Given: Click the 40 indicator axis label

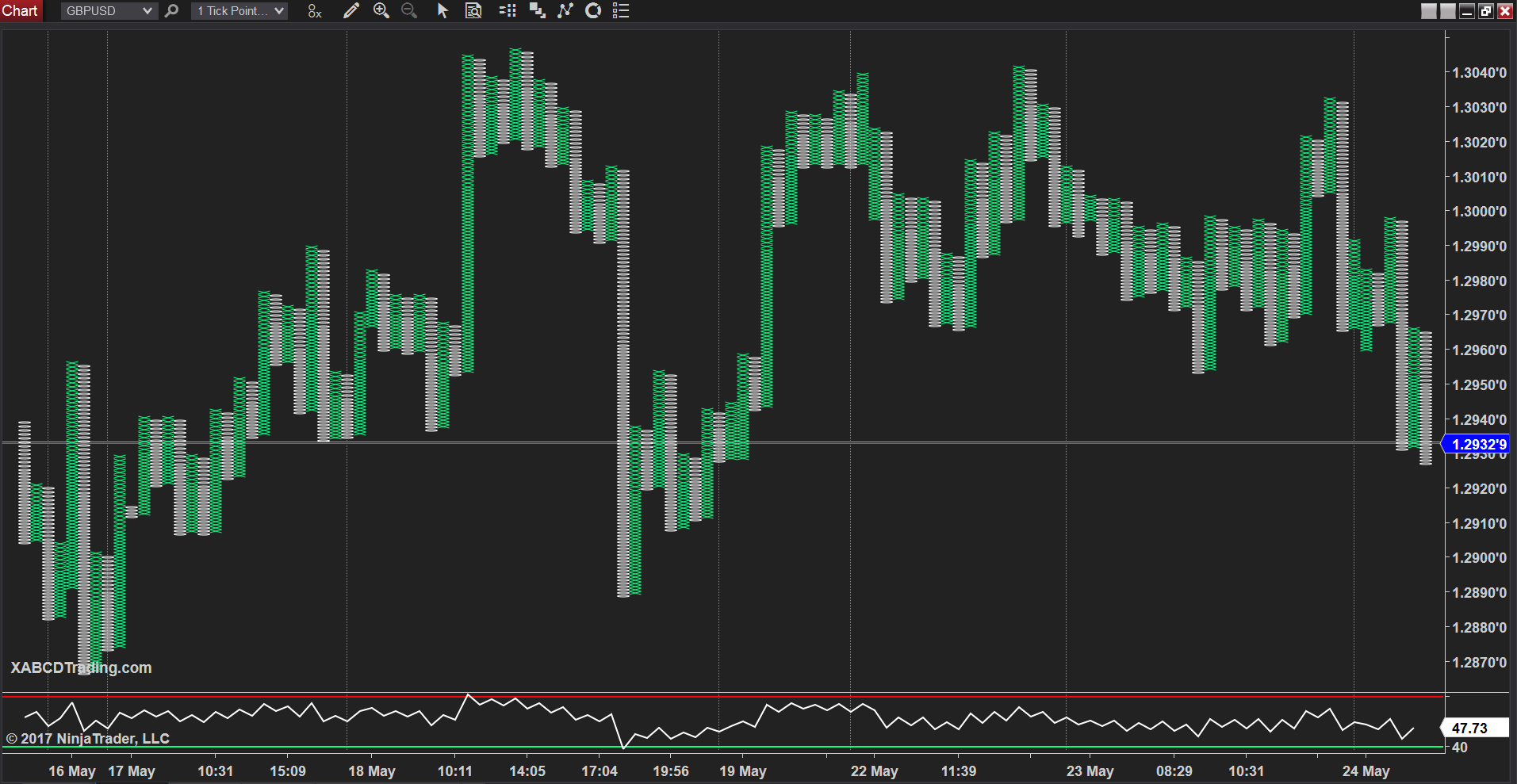Looking at the screenshot, I should click(1460, 748).
